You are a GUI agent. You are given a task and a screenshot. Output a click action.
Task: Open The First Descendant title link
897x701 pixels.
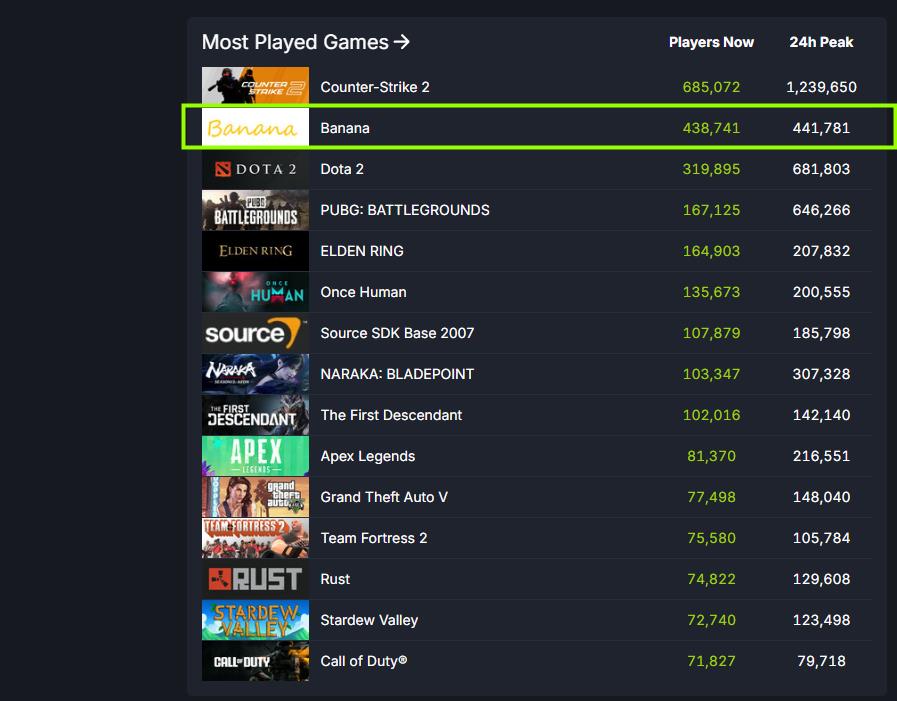click(x=391, y=415)
